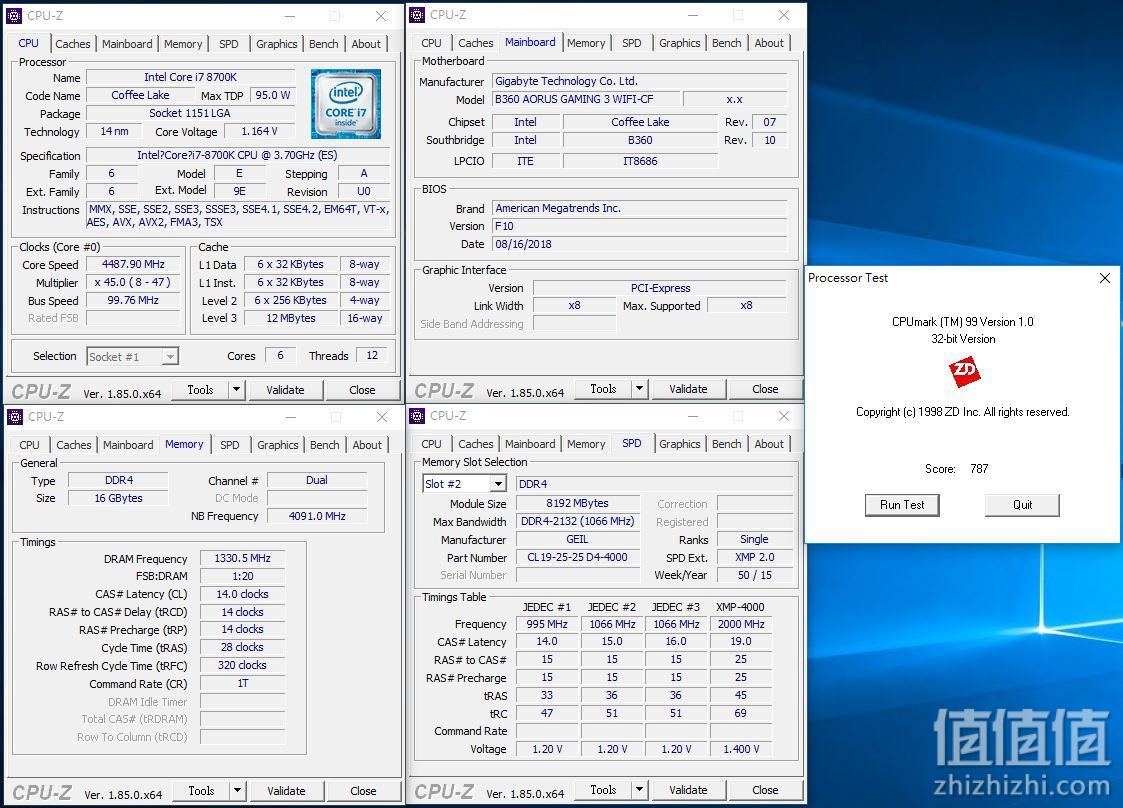Click the red ZD logo in Processor Test
Screen dimensions: 1123x808
pyautogui.click(x=963, y=371)
